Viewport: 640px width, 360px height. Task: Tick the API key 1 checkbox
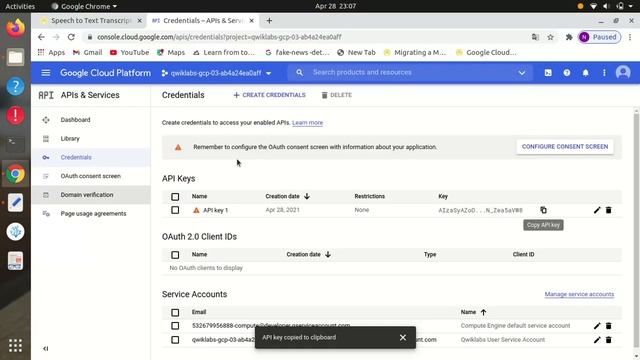pyautogui.click(x=175, y=210)
